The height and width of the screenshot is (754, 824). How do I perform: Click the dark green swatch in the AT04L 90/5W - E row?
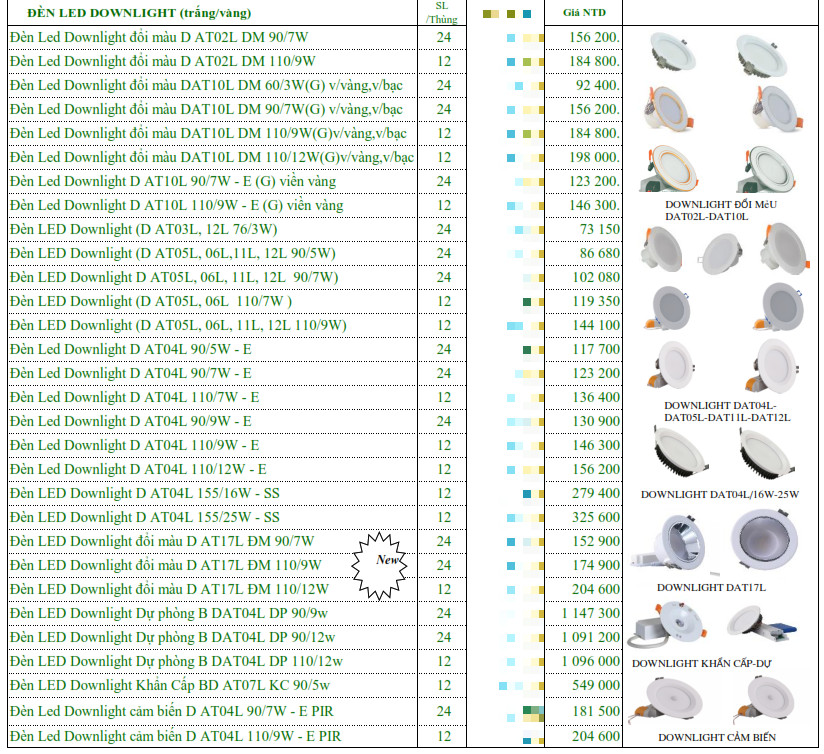click(527, 349)
